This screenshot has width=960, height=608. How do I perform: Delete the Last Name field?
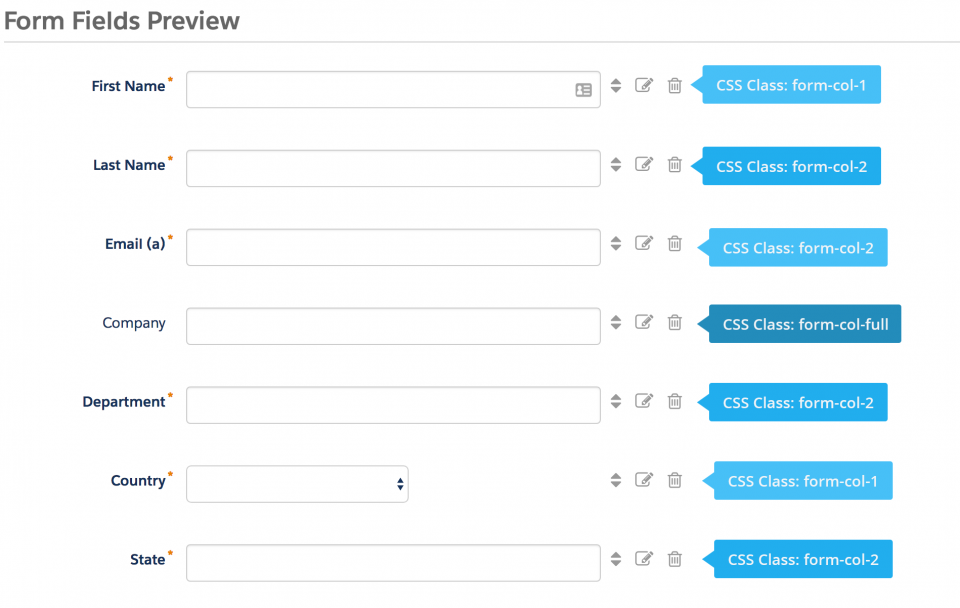(675, 164)
